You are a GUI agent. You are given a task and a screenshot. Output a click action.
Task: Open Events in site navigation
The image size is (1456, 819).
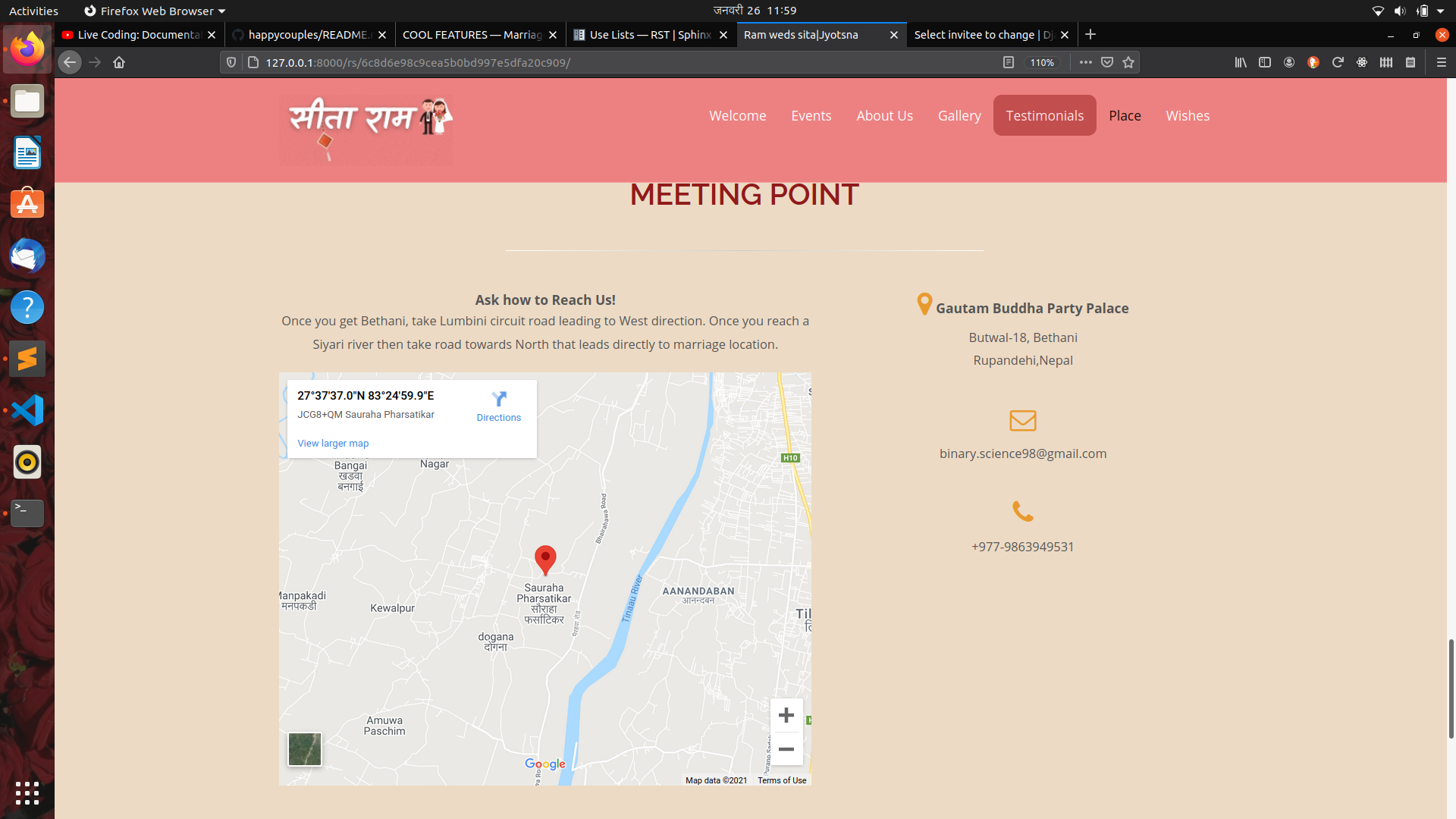coord(811,115)
